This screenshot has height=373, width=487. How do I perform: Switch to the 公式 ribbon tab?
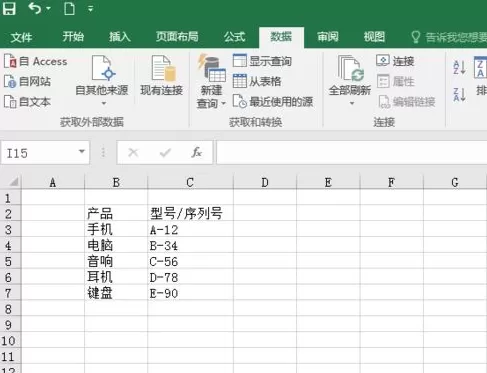tap(235, 36)
